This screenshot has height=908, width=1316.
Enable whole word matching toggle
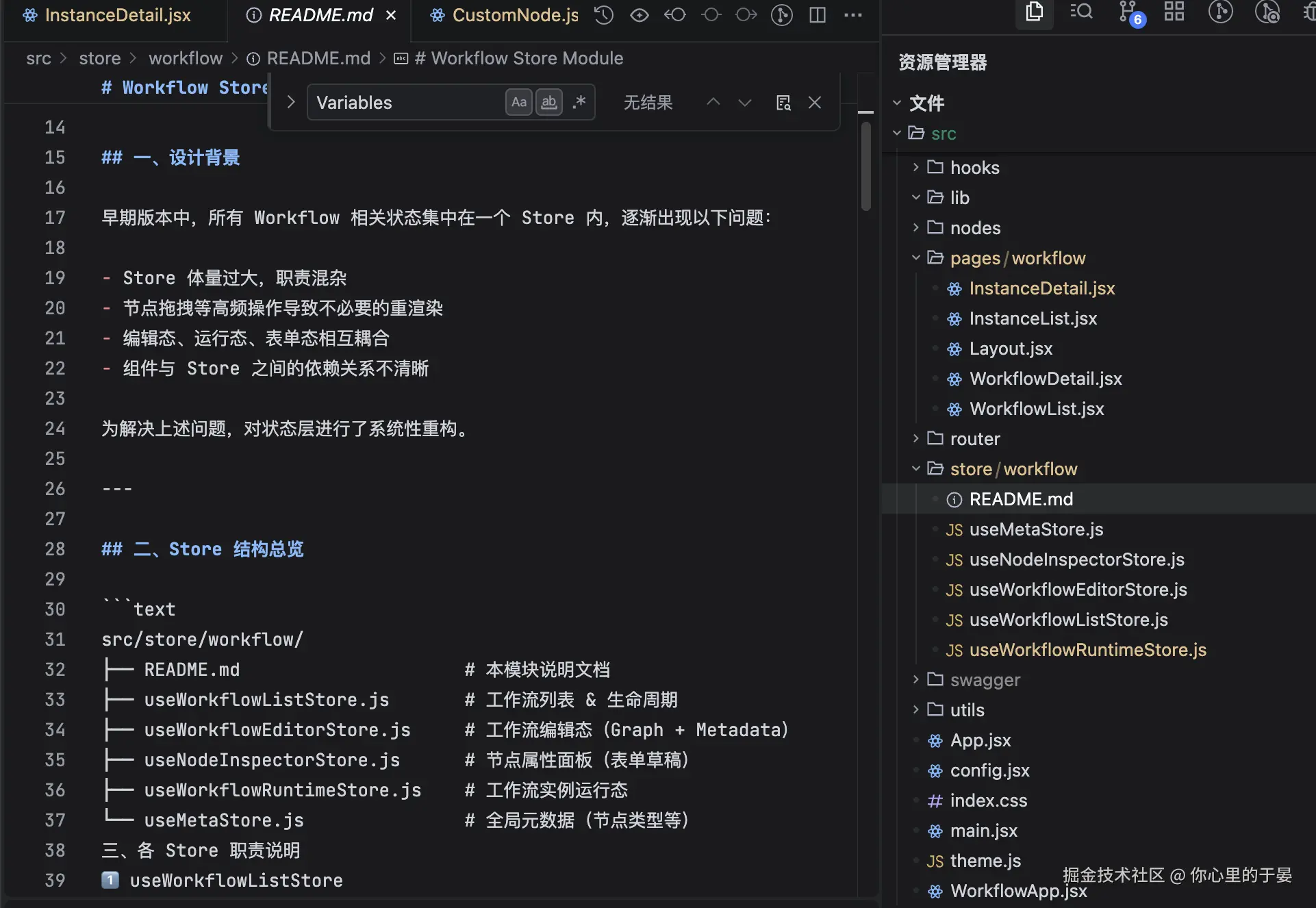[548, 102]
